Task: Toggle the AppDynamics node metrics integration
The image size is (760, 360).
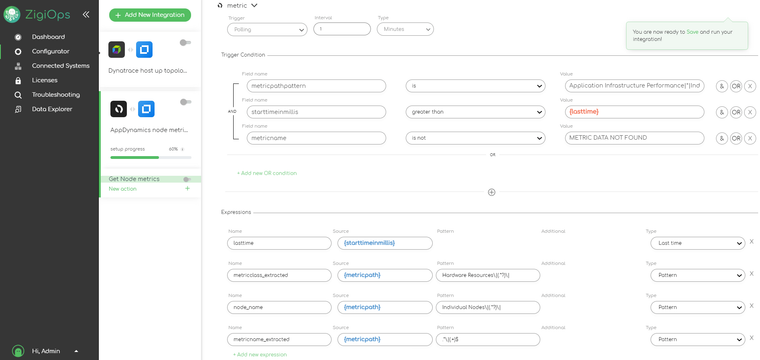Action: pyautogui.click(x=185, y=102)
